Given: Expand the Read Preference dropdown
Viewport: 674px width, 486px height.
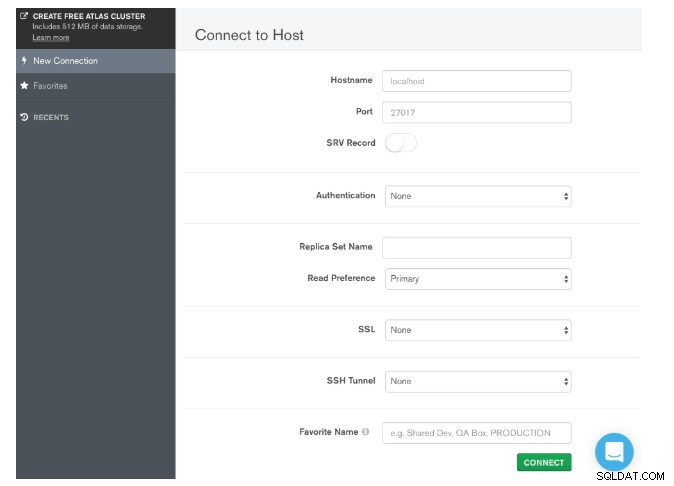Looking at the screenshot, I should 478,279.
